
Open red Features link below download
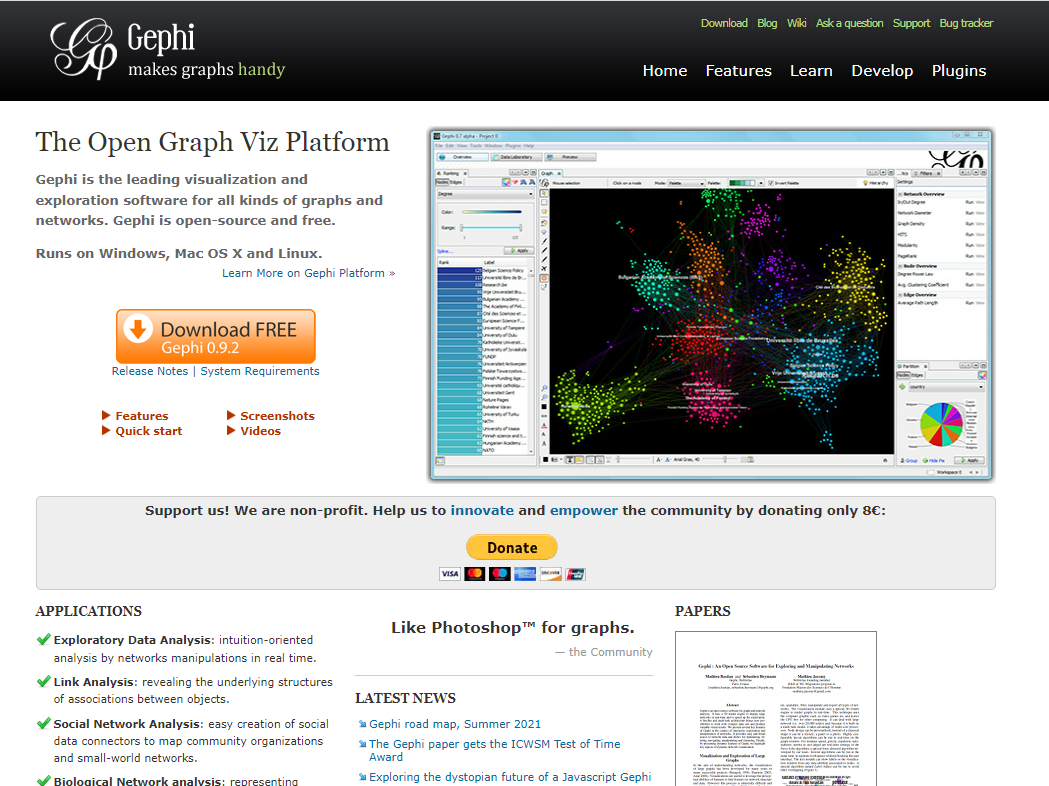(x=141, y=415)
